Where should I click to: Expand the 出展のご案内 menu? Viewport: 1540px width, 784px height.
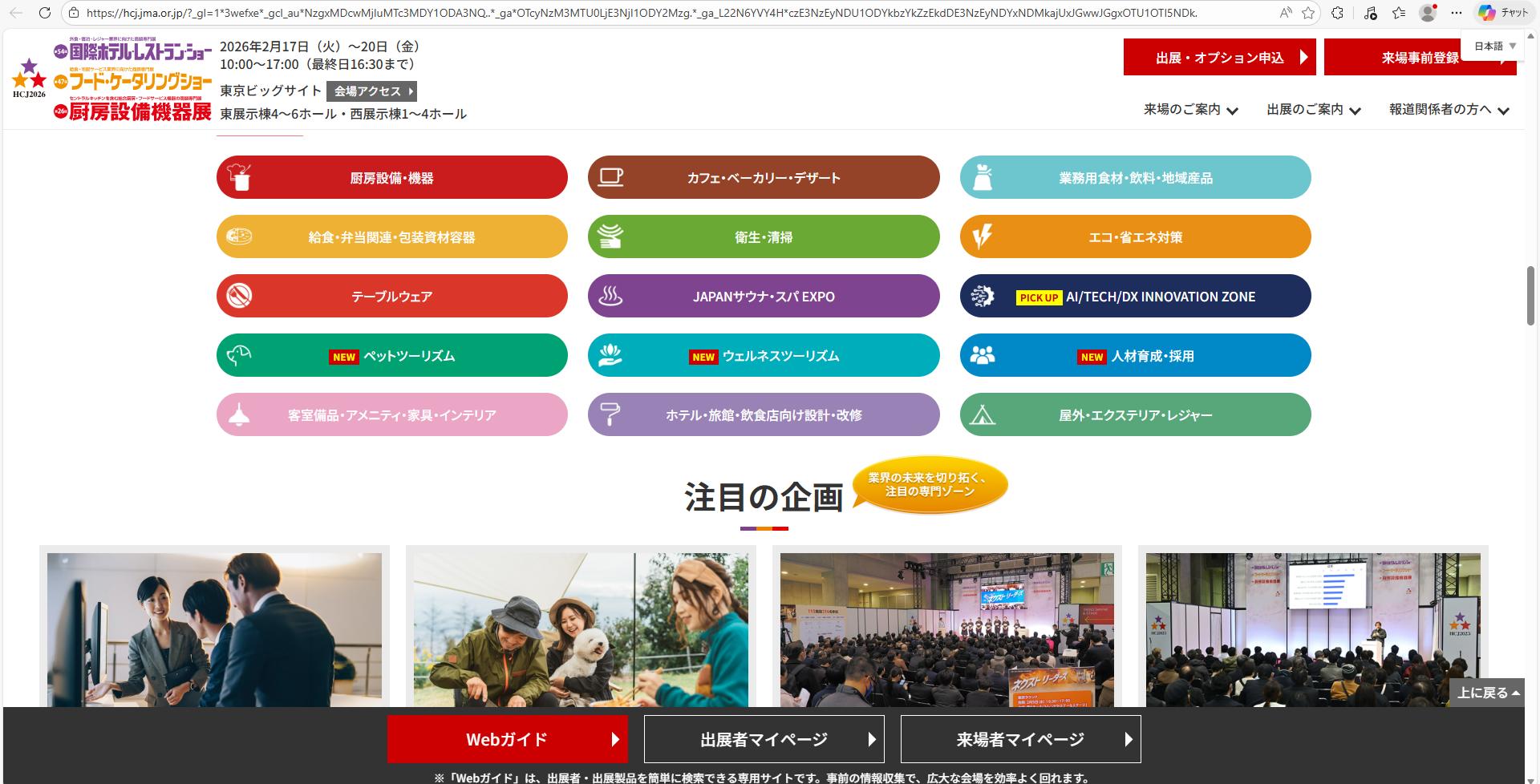[1313, 110]
